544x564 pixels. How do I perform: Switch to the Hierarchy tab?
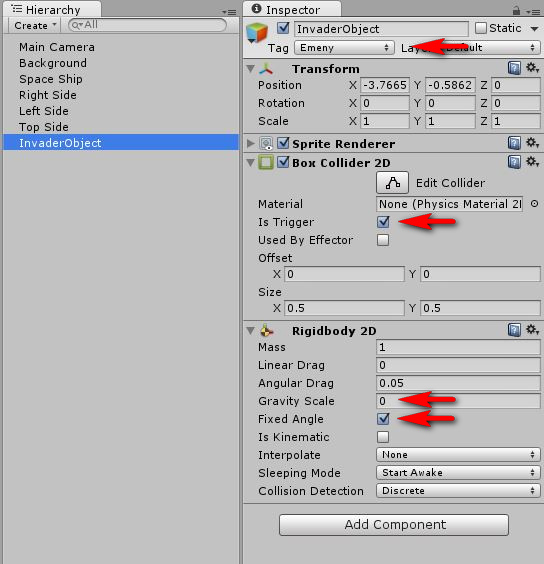point(51,10)
